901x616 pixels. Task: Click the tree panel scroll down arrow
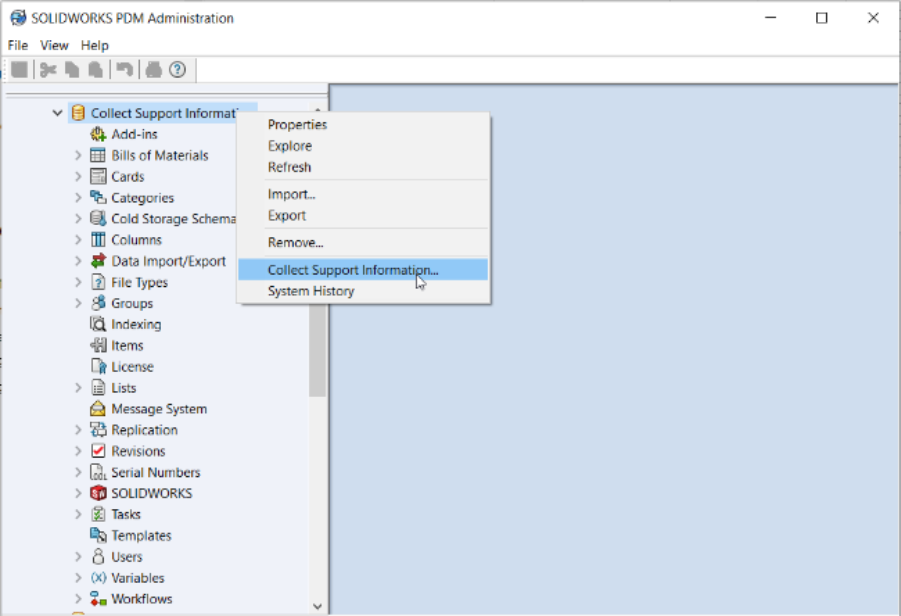click(318, 605)
